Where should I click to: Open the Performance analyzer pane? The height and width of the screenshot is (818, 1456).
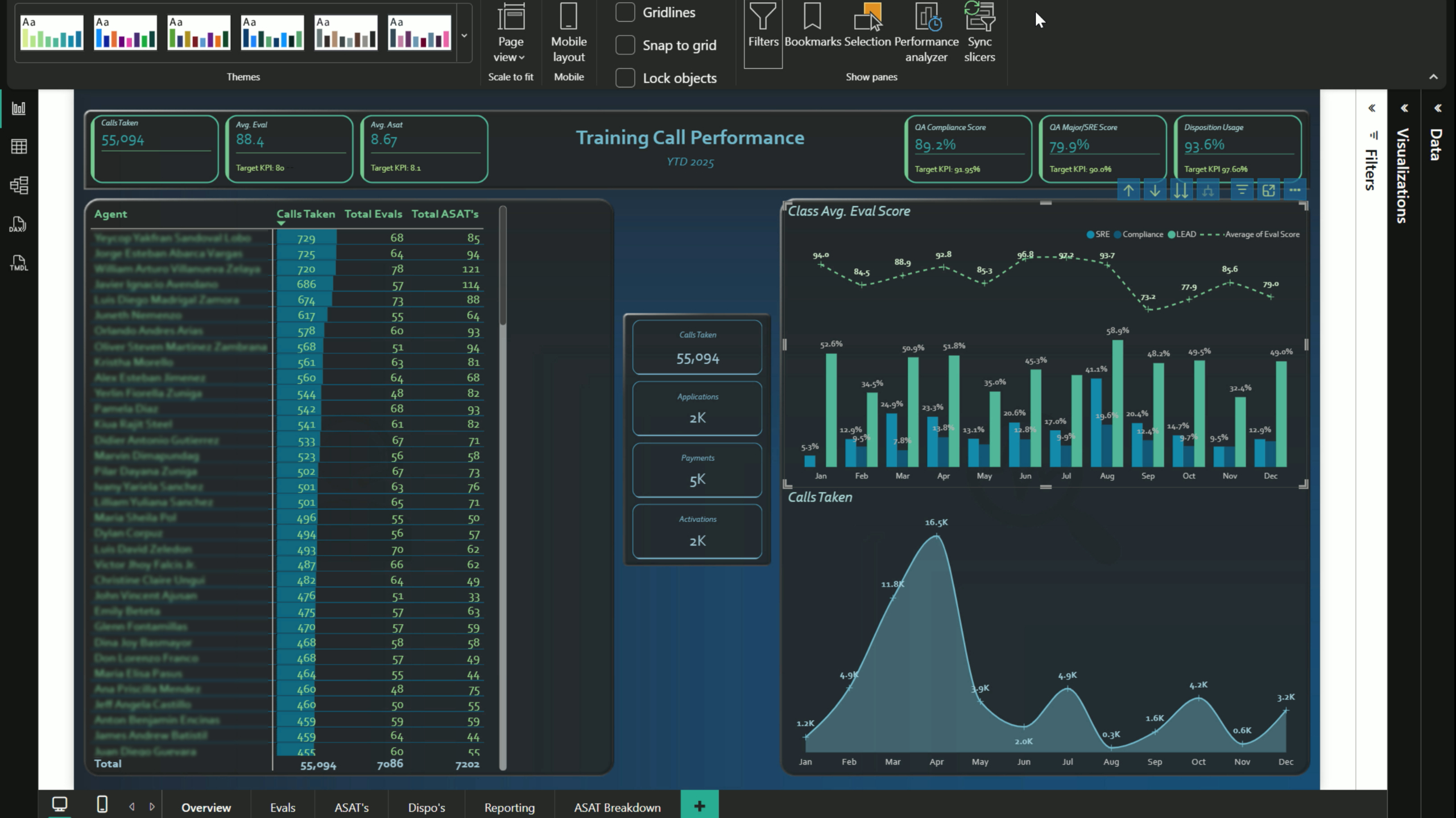[x=926, y=33]
